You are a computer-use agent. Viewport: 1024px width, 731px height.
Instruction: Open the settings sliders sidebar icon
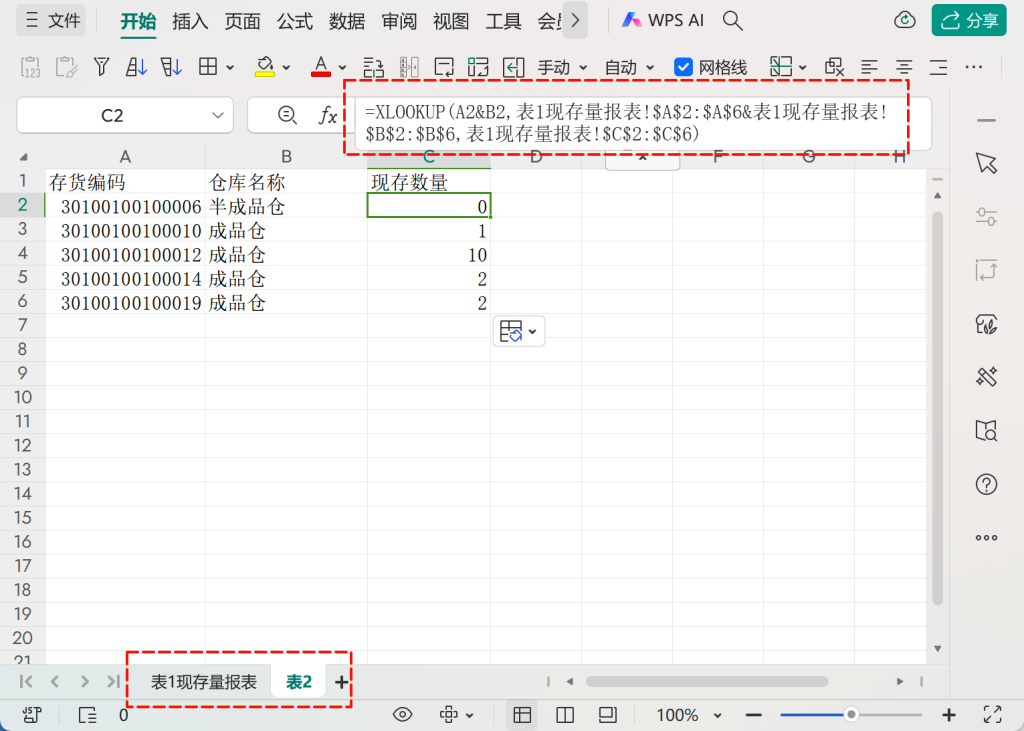(986, 216)
